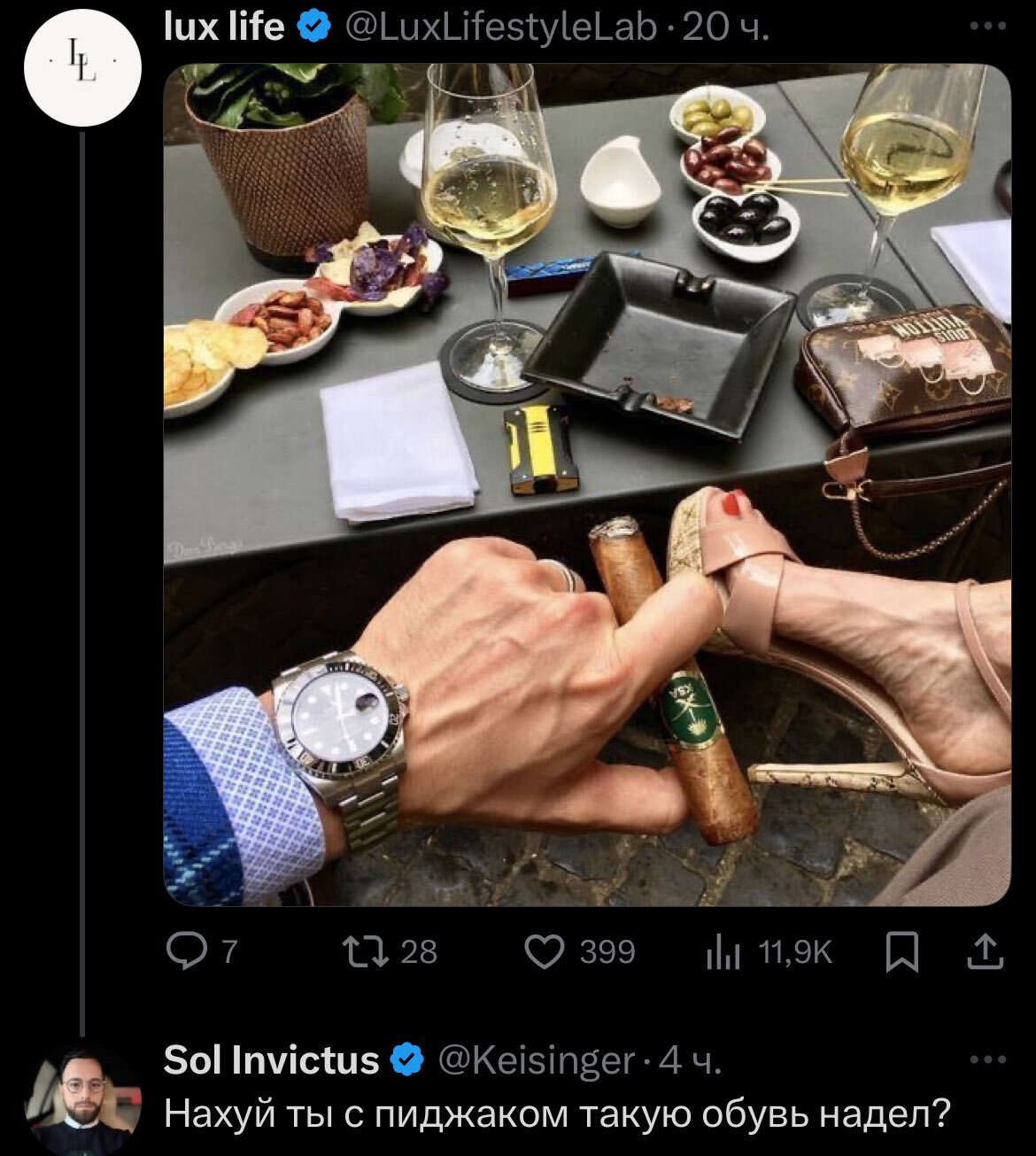Image resolution: width=1036 pixels, height=1156 pixels.
Task: Open the @Keisinger handle link
Action: click(x=537, y=1059)
